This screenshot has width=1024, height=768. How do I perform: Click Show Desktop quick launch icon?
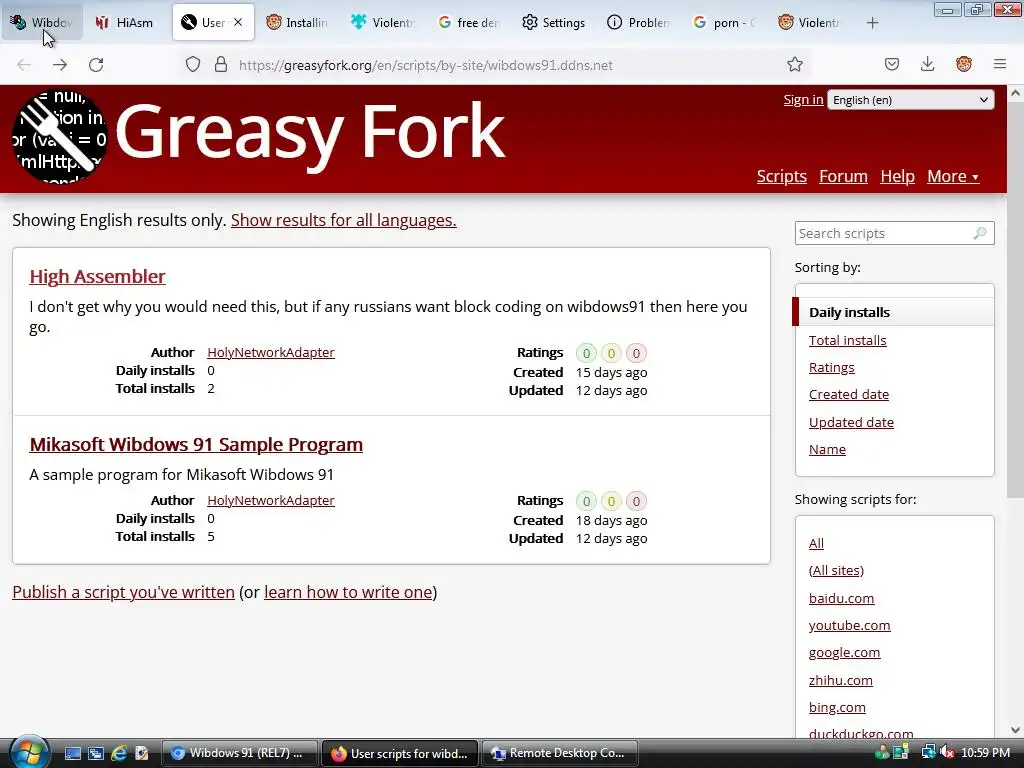(72, 754)
